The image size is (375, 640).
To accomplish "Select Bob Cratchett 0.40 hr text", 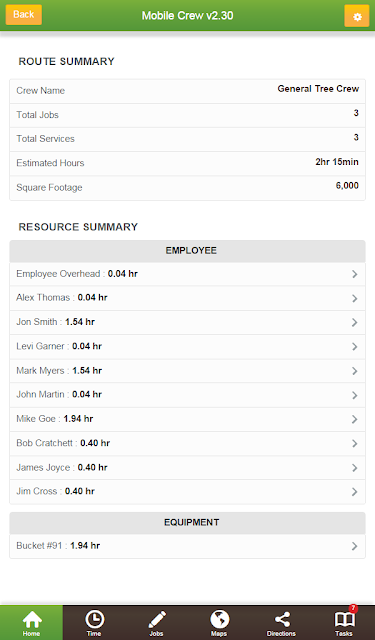I will click(63, 443).
